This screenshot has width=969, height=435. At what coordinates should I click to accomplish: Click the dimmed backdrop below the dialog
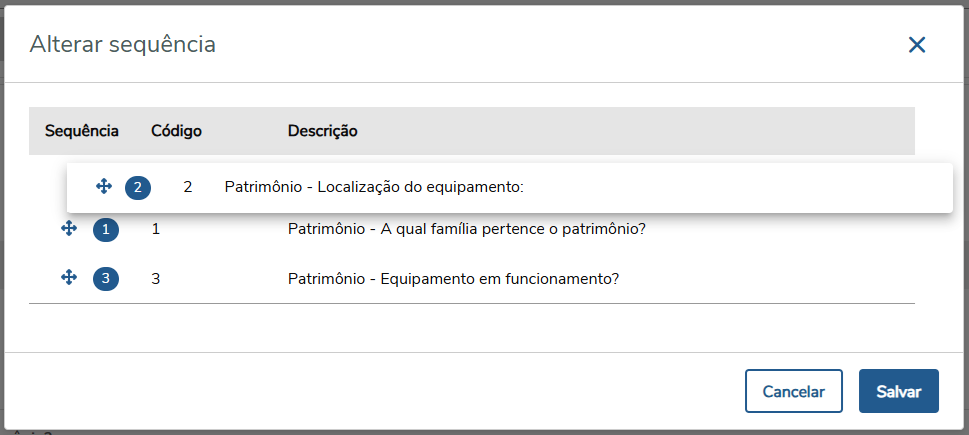pyautogui.click(x=500, y=432)
